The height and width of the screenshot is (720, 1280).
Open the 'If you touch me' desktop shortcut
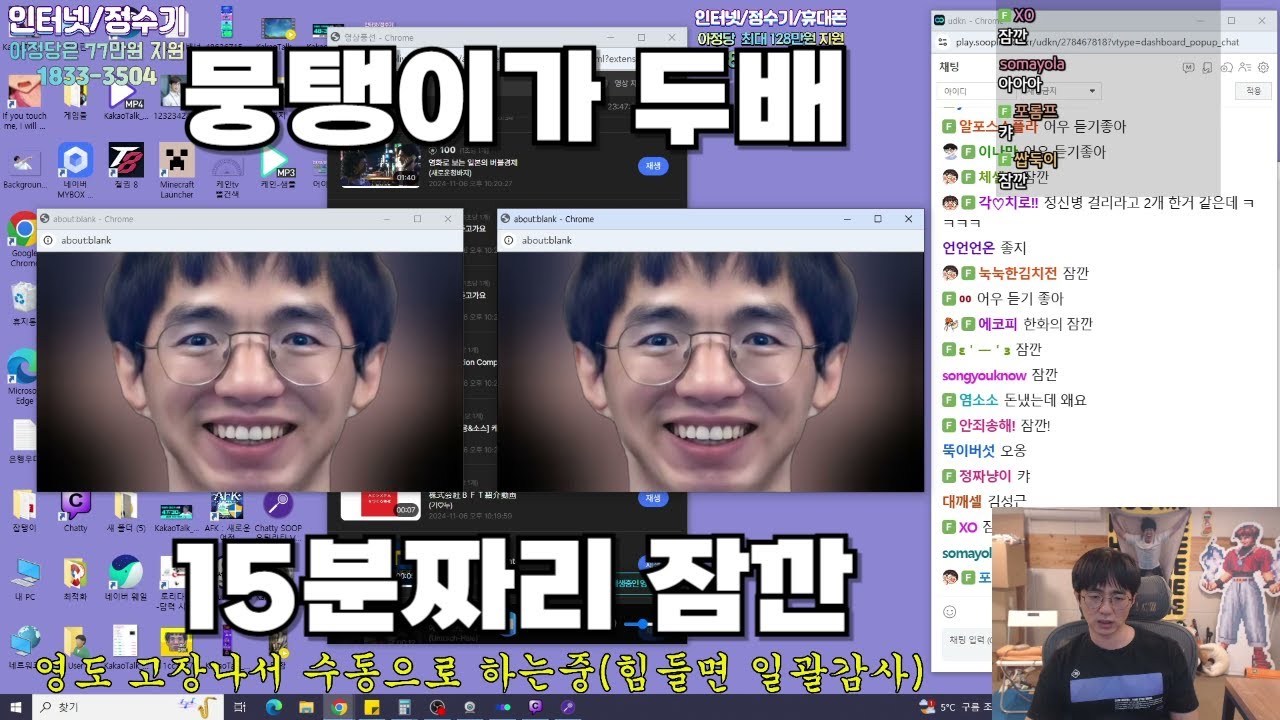[24, 104]
